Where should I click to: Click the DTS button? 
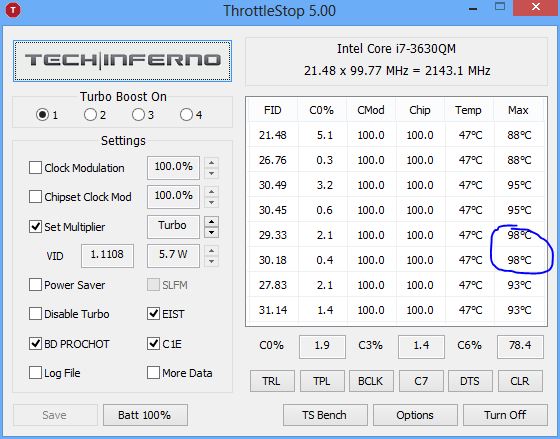(x=470, y=381)
